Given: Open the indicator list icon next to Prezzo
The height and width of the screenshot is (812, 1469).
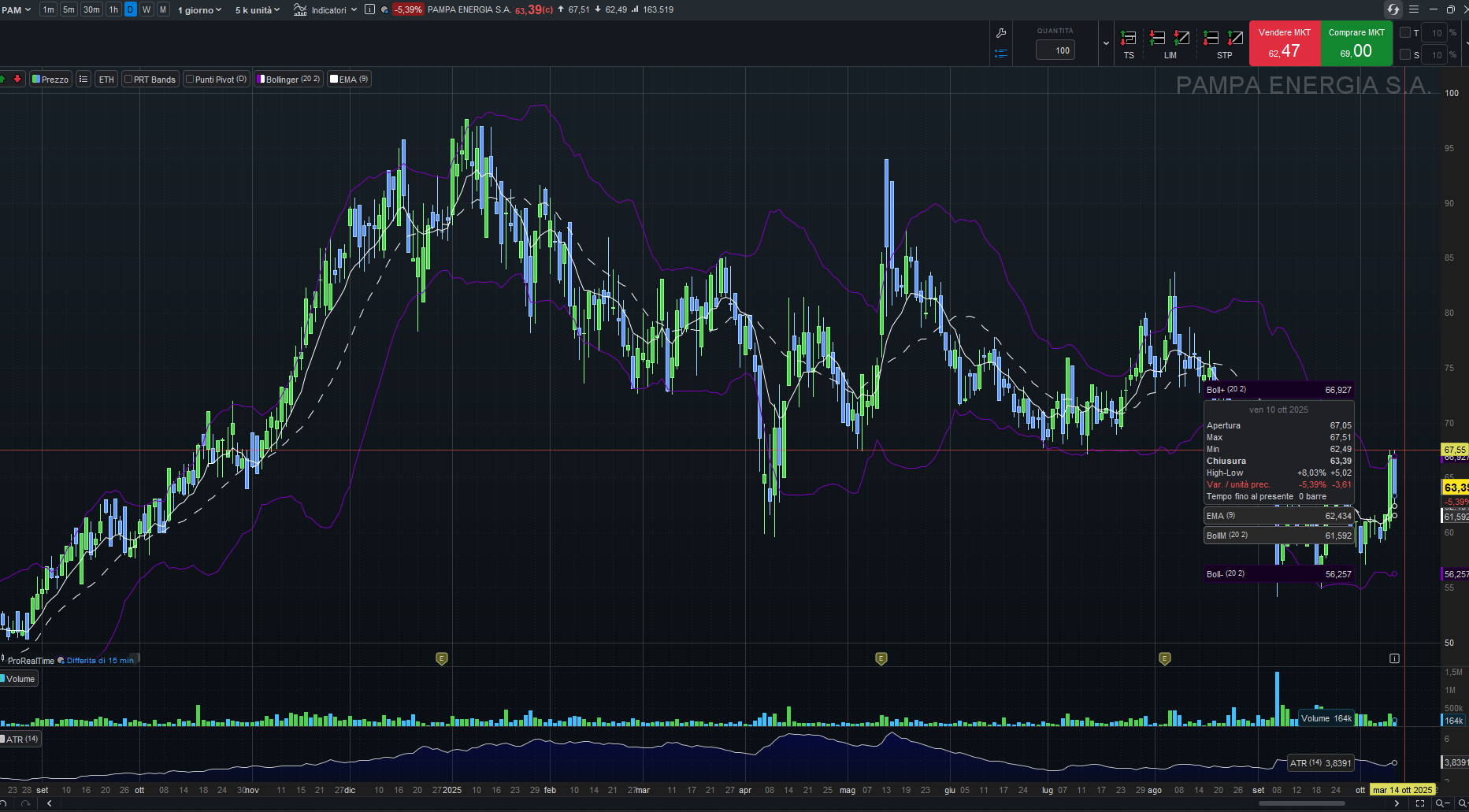Looking at the screenshot, I should [83, 80].
